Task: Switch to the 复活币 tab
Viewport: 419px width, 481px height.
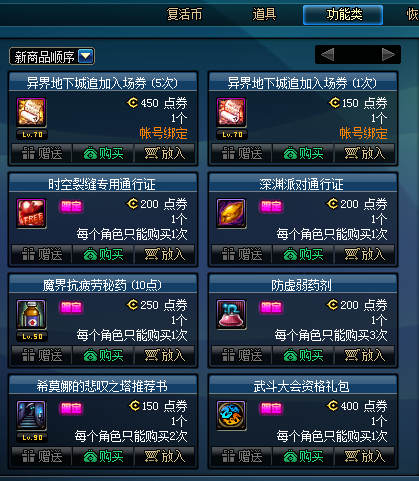Action: (x=184, y=15)
